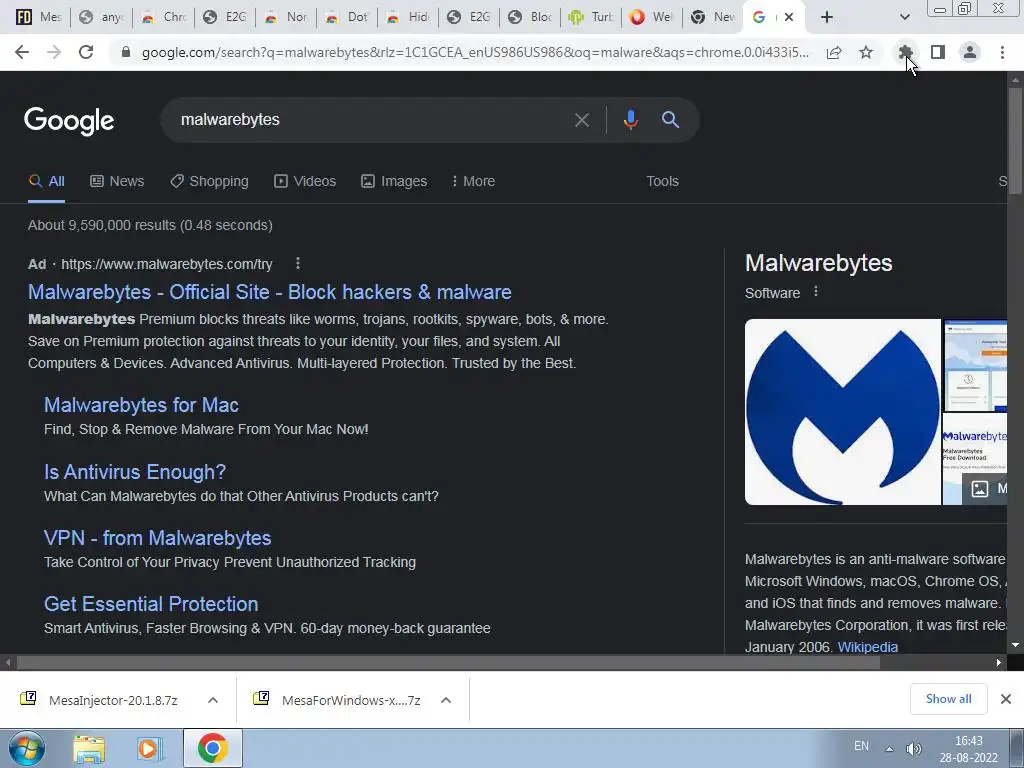Submit search with magnifier icon
1024x768 pixels.
click(x=670, y=120)
